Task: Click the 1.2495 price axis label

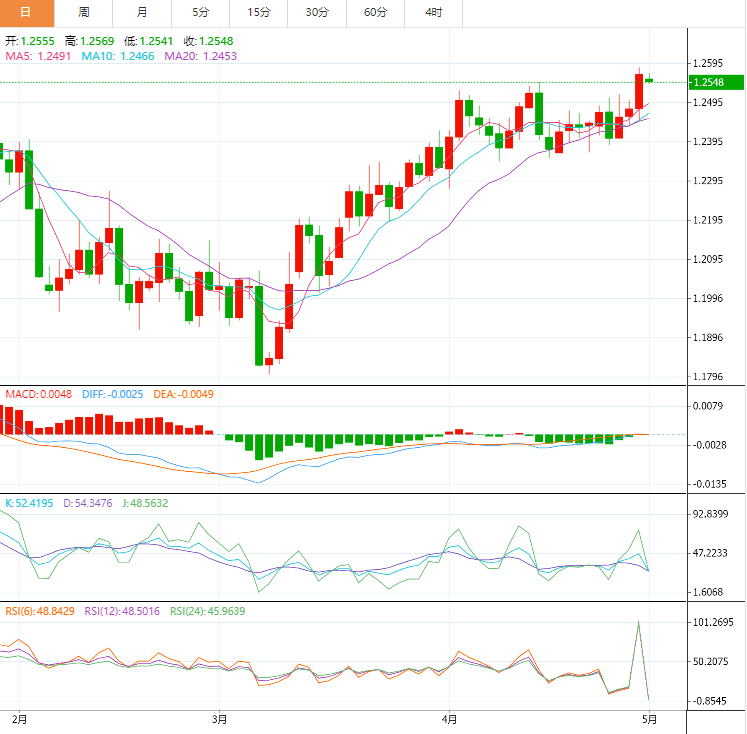Action: point(707,102)
